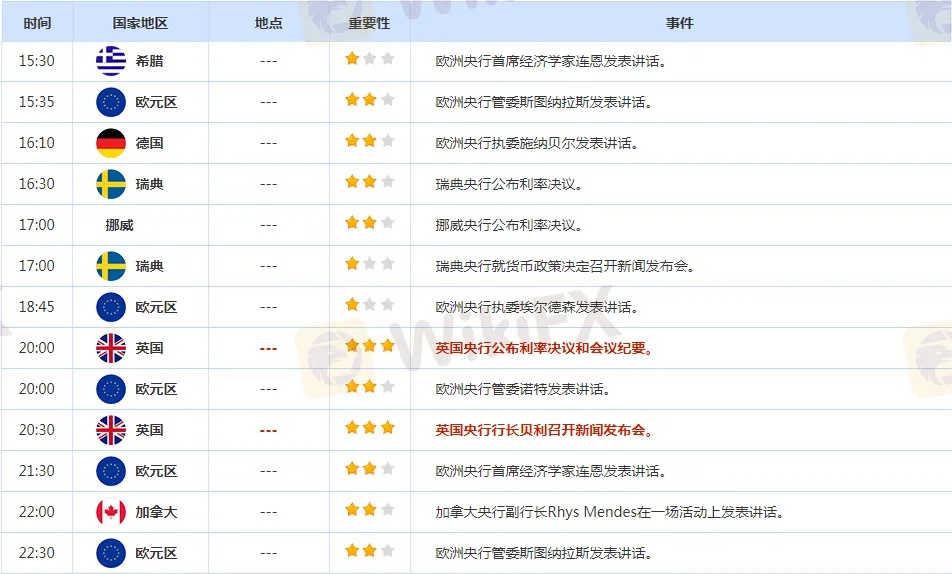The height and width of the screenshot is (574, 952).
Task: Click the time cell 20:30
Action: 36,430
